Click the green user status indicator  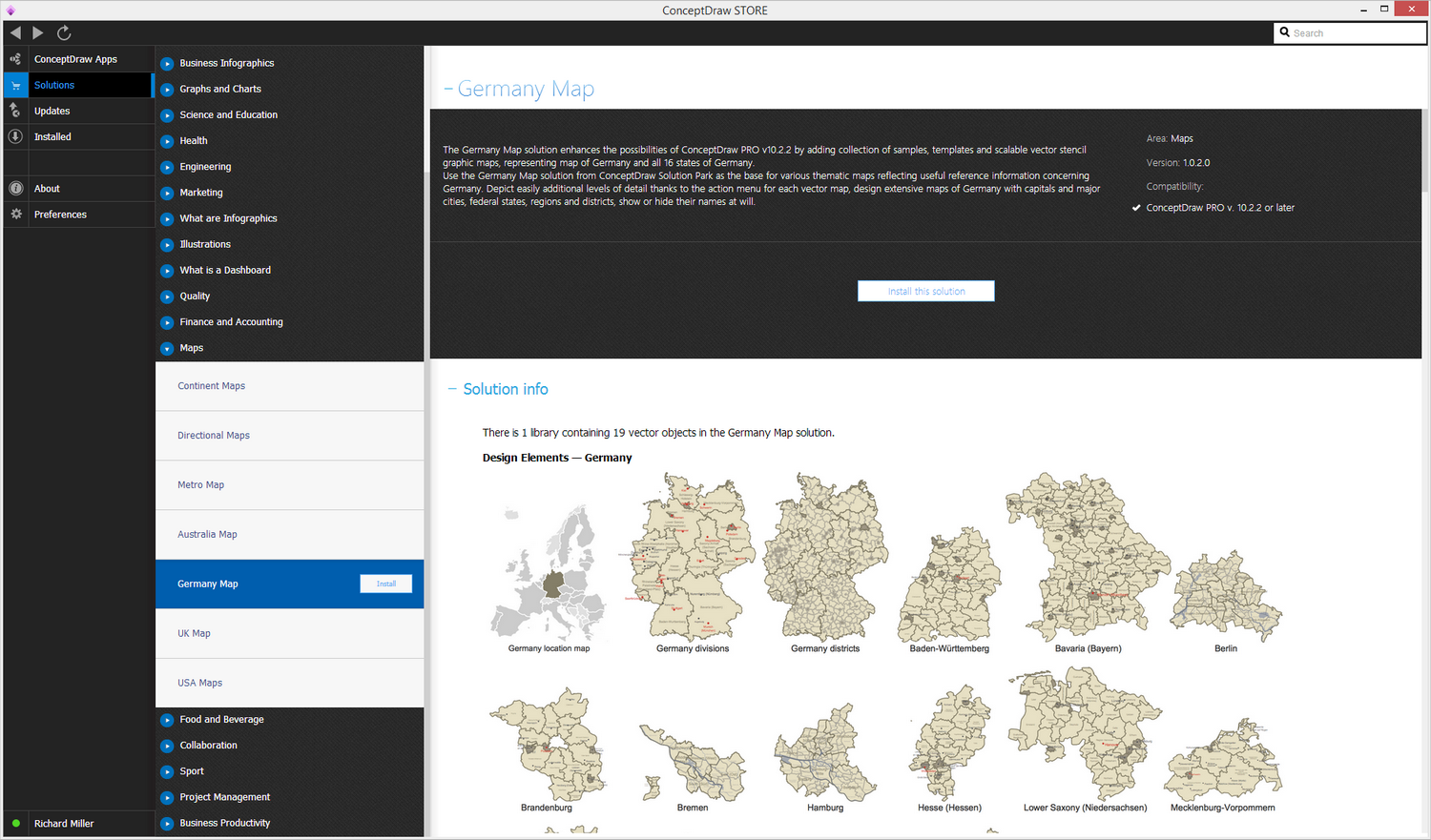click(16, 824)
